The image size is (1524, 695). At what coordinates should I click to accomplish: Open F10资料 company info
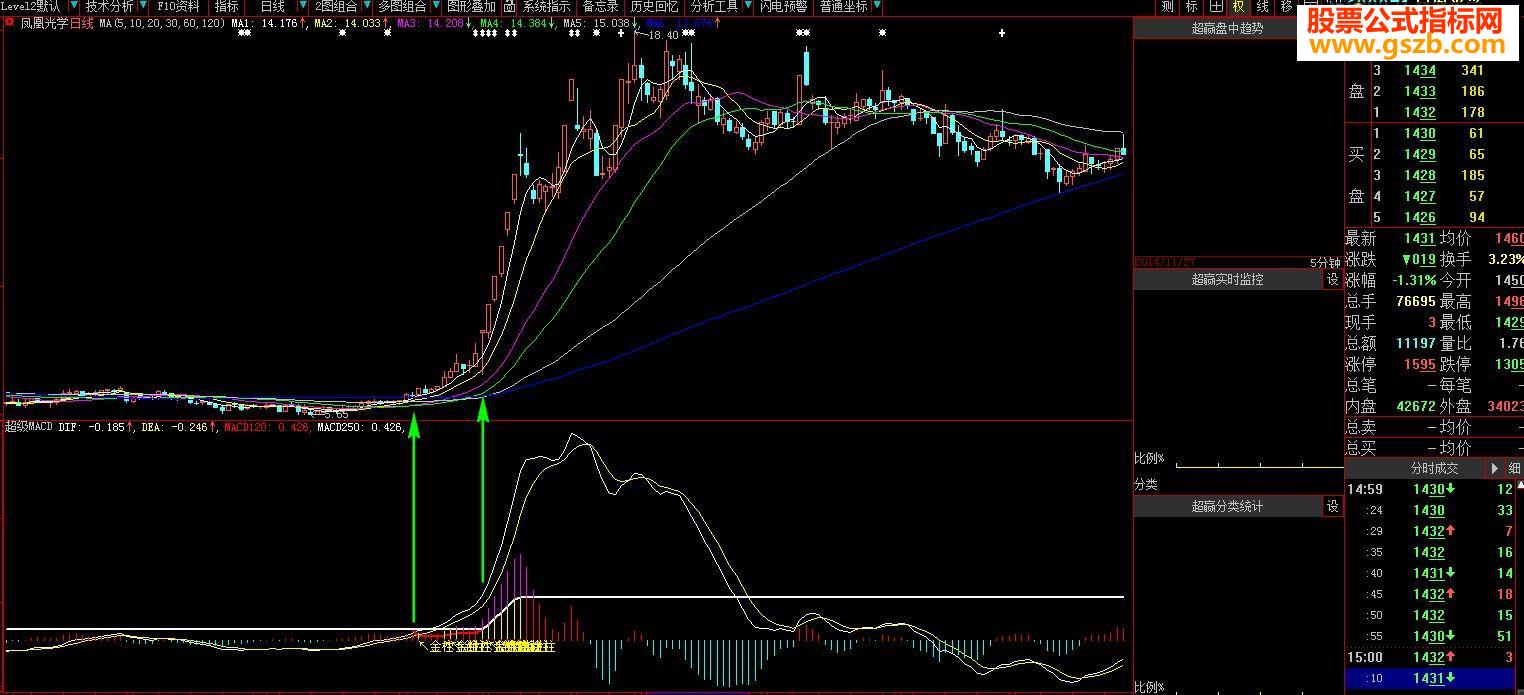pos(178,6)
